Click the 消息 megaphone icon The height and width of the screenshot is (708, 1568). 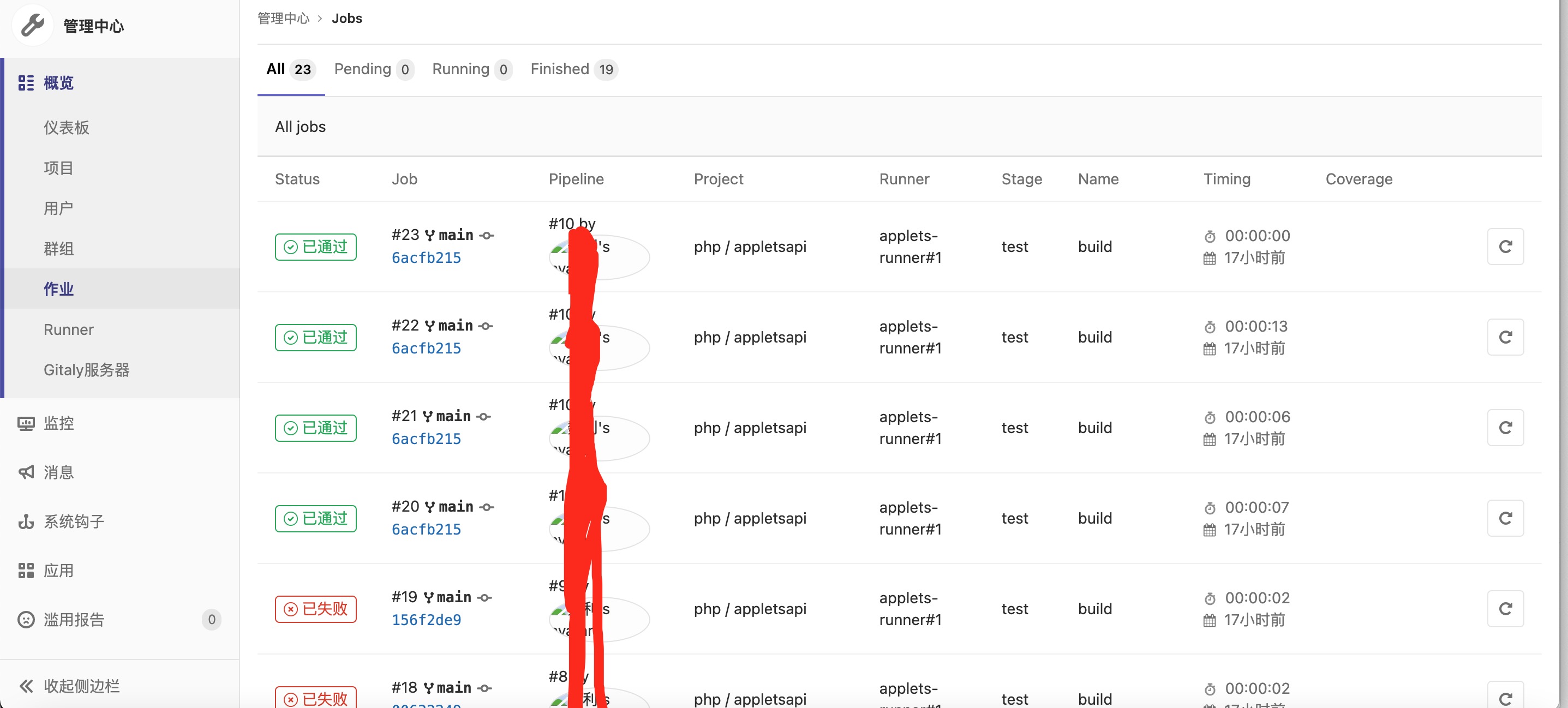tap(26, 472)
